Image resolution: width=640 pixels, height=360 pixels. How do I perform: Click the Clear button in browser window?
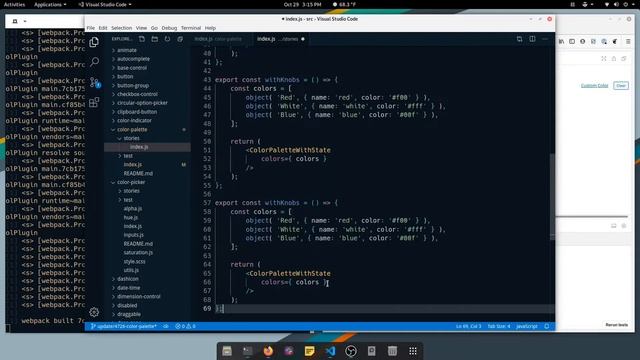click(x=621, y=86)
